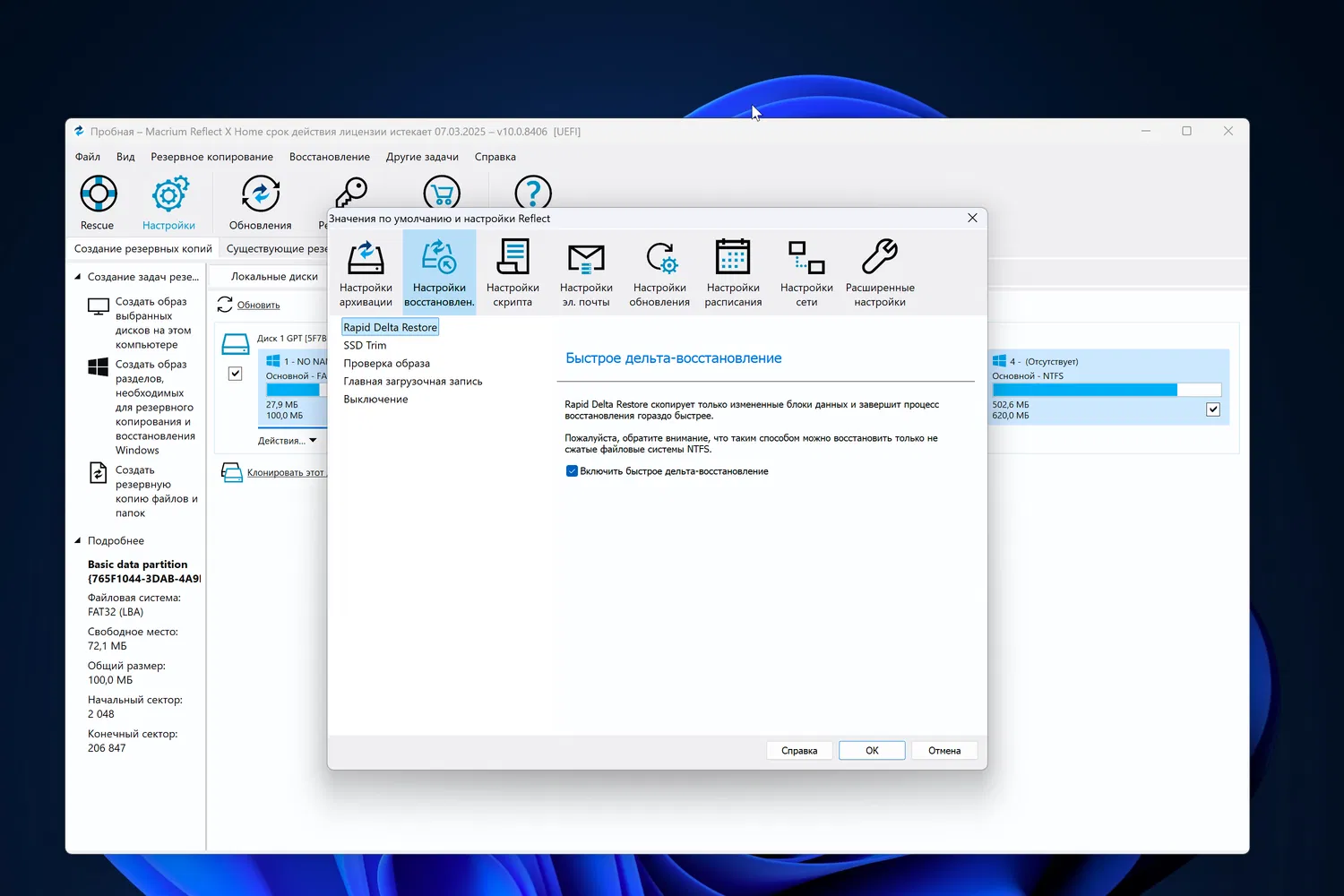Uncheck the Disk 1 partition checkbox
This screenshot has height=896, width=1344.
pyautogui.click(x=236, y=374)
